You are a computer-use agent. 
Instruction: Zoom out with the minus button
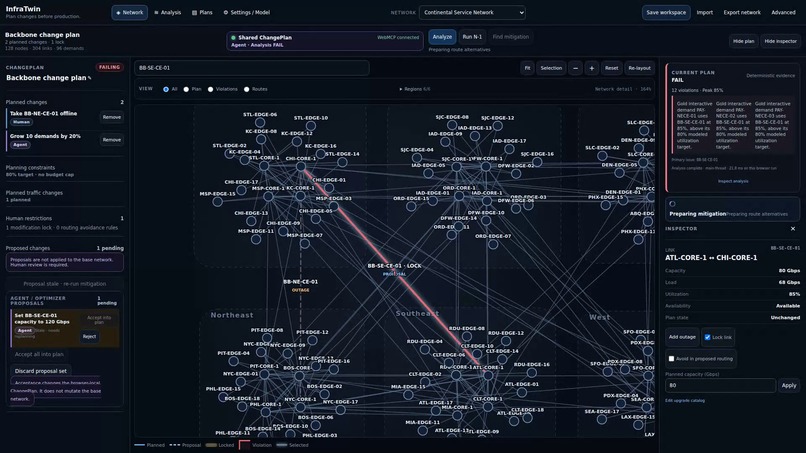point(575,68)
